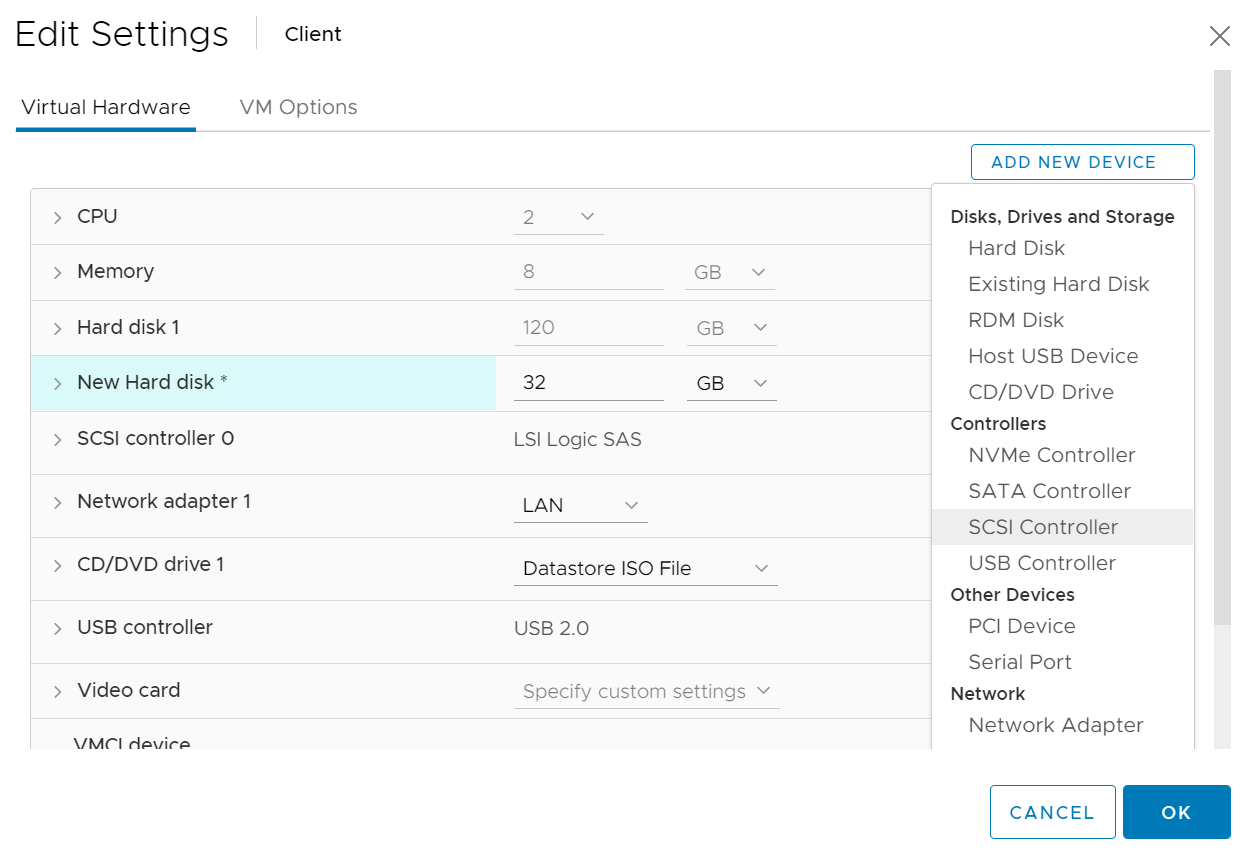The height and width of the screenshot is (854, 1244).
Task: Add a Serial Port device
Action: 1019,661
